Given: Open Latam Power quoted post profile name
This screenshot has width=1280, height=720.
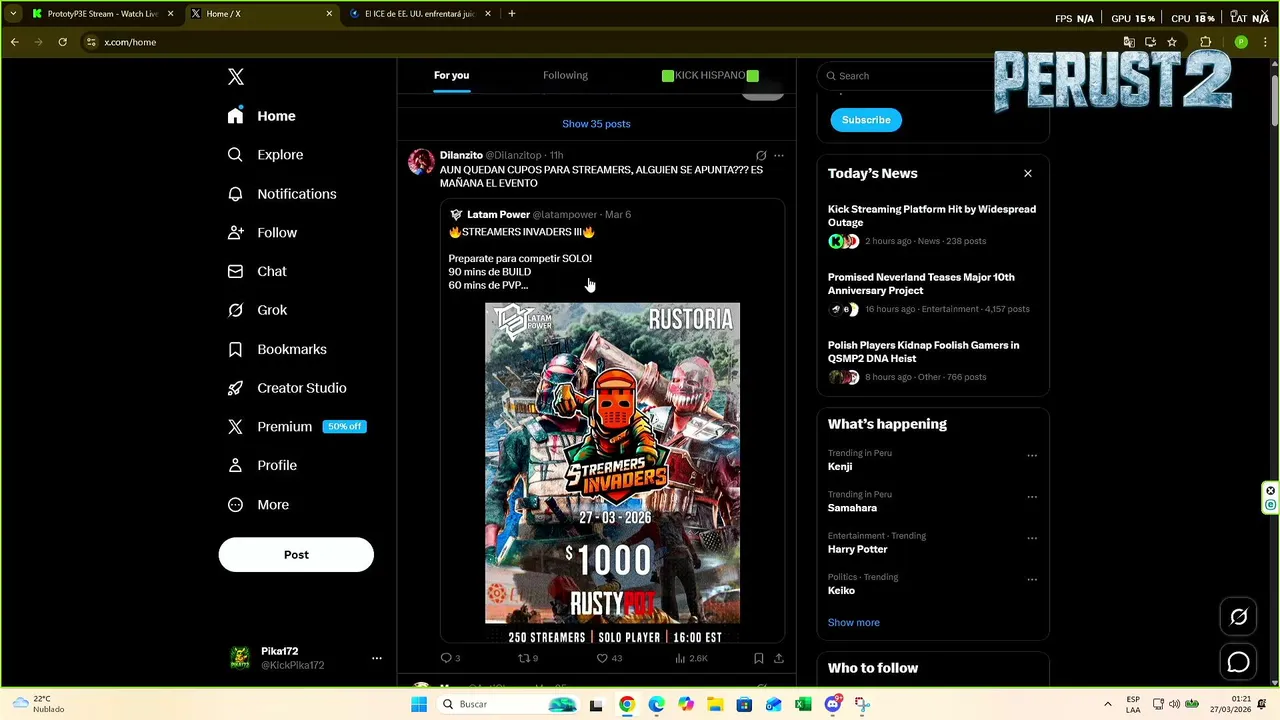Looking at the screenshot, I should (498, 215).
